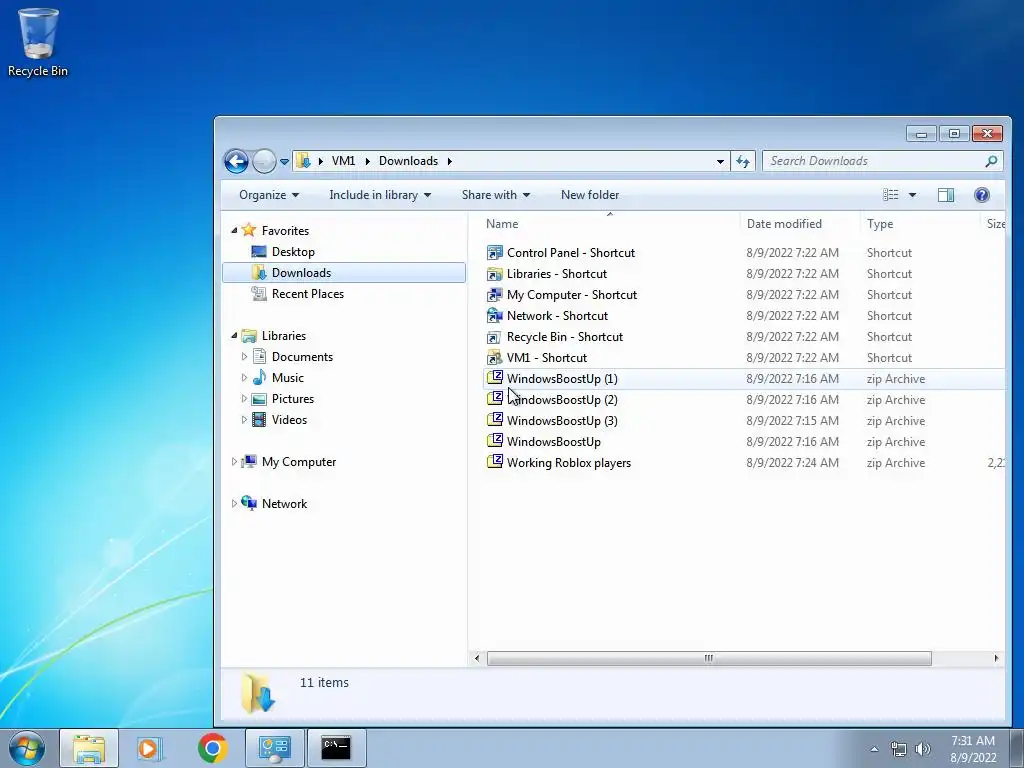Collapse the Favorites tree section
1024x768 pixels.
click(x=234, y=231)
